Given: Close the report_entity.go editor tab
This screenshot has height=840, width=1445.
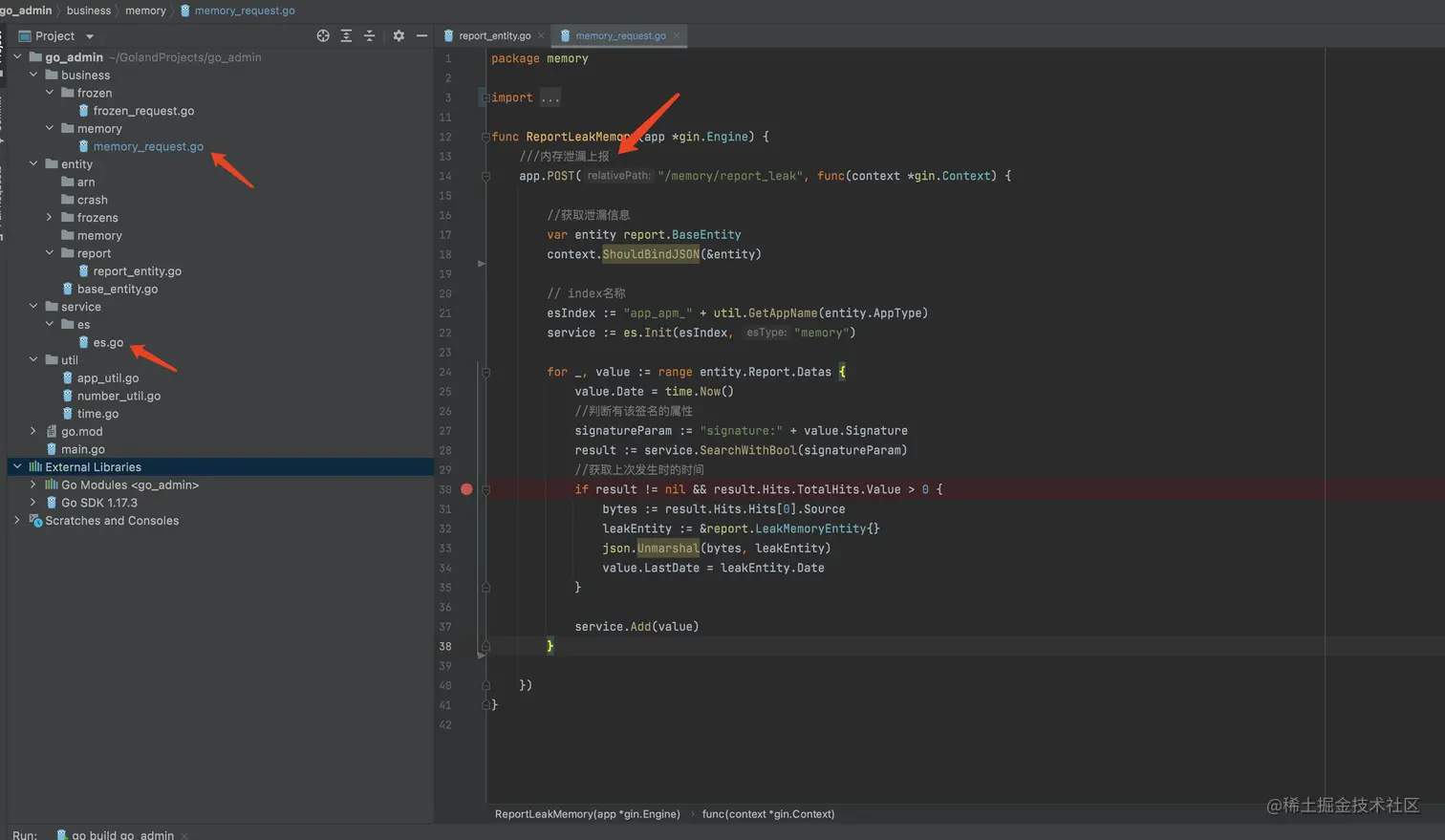Looking at the screenshot, I should click(x=541, y=35).
